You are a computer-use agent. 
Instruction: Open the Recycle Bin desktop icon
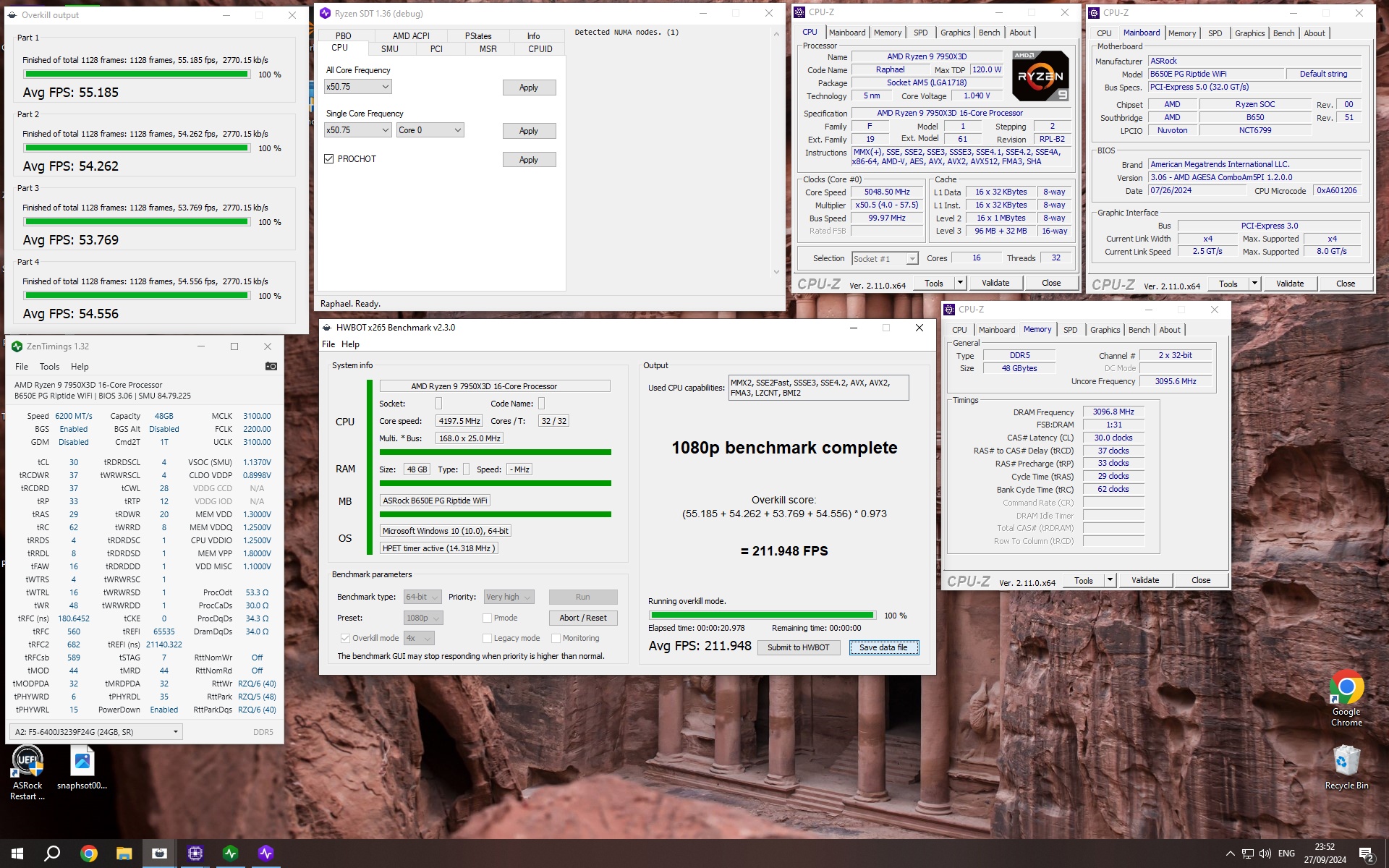click(1346, 768)
